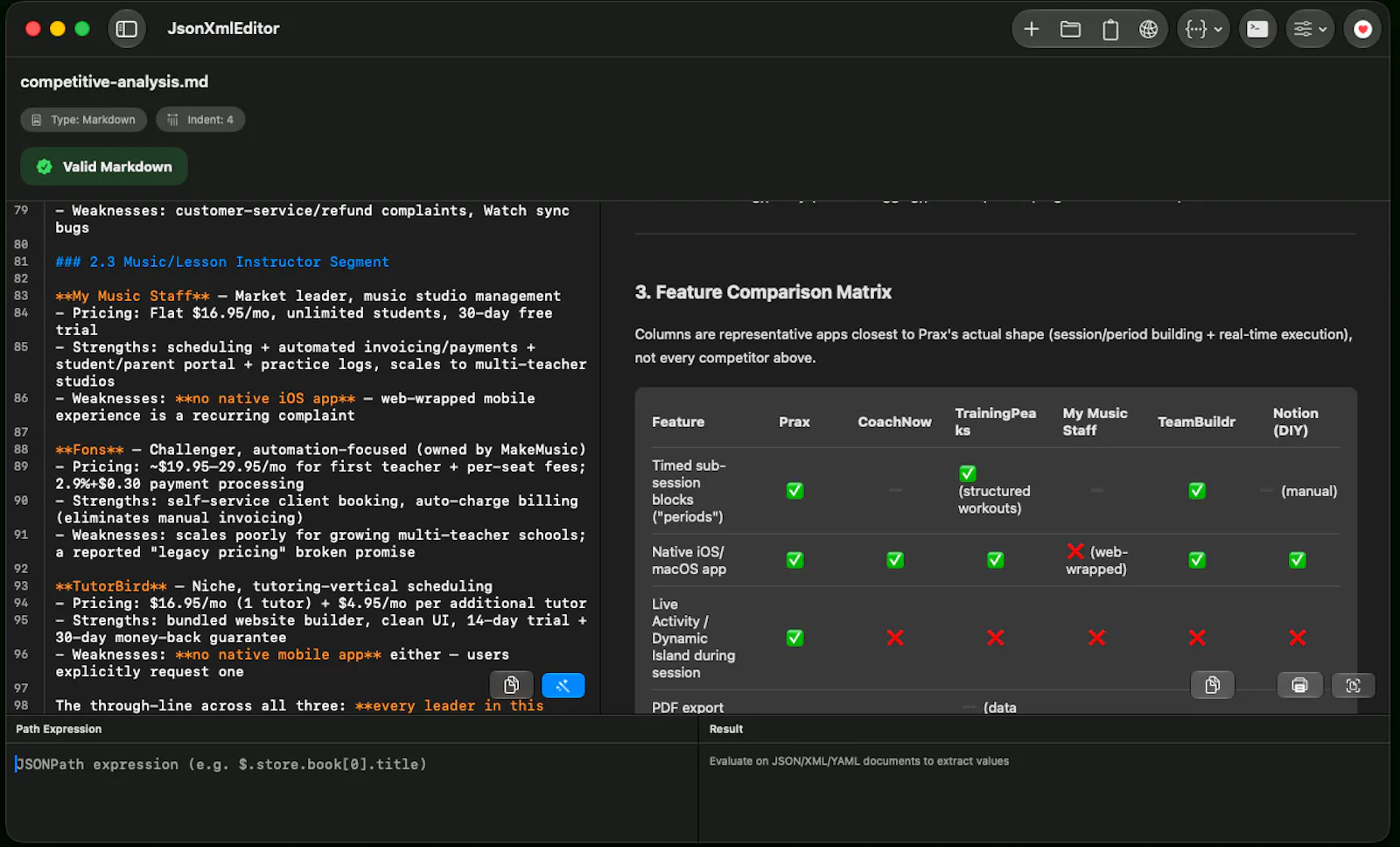This screenshot has width=1400, height=847.
Task: Open a file using the folder icon
Action: 1070,29
